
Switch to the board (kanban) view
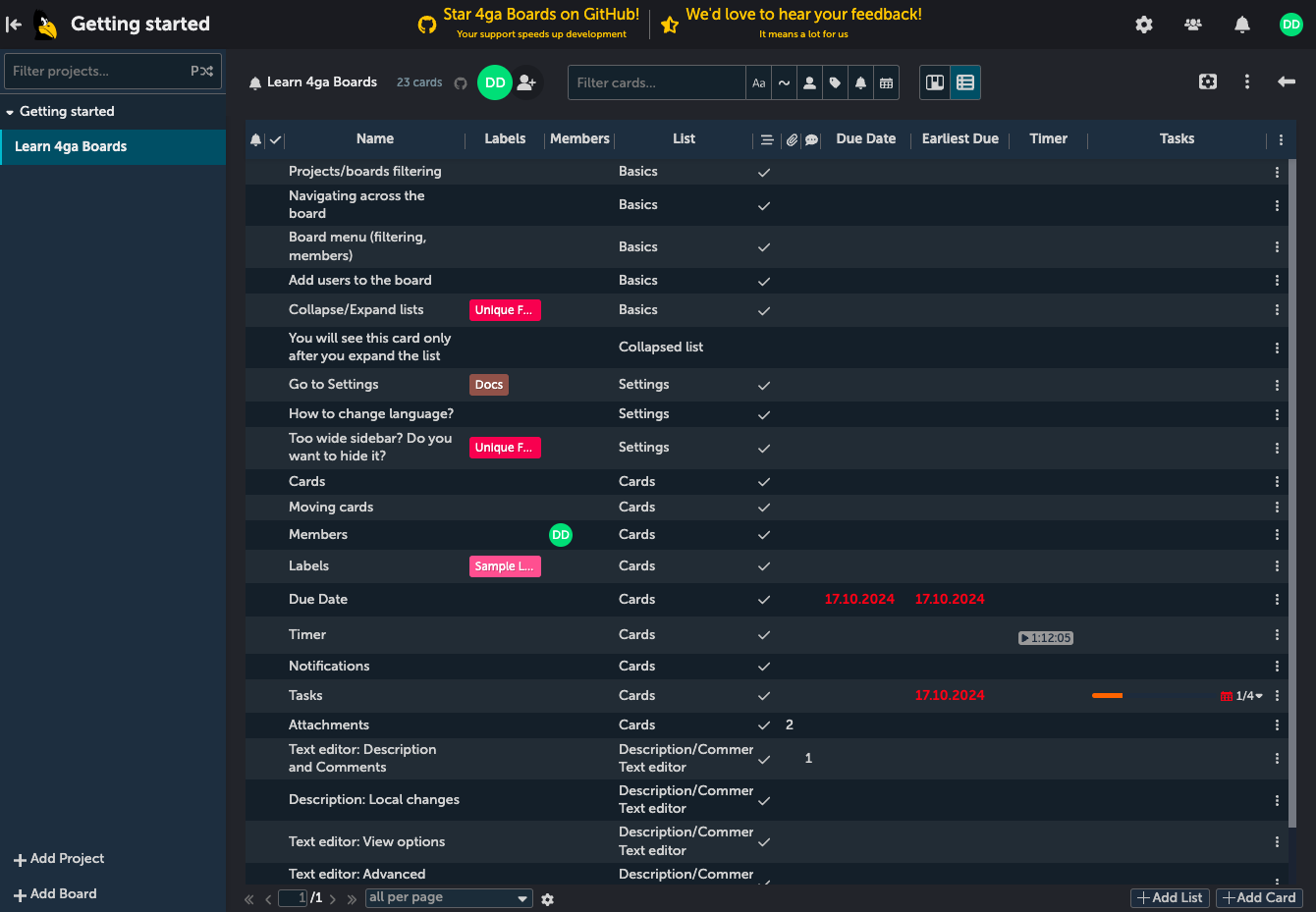coord(935,82)
